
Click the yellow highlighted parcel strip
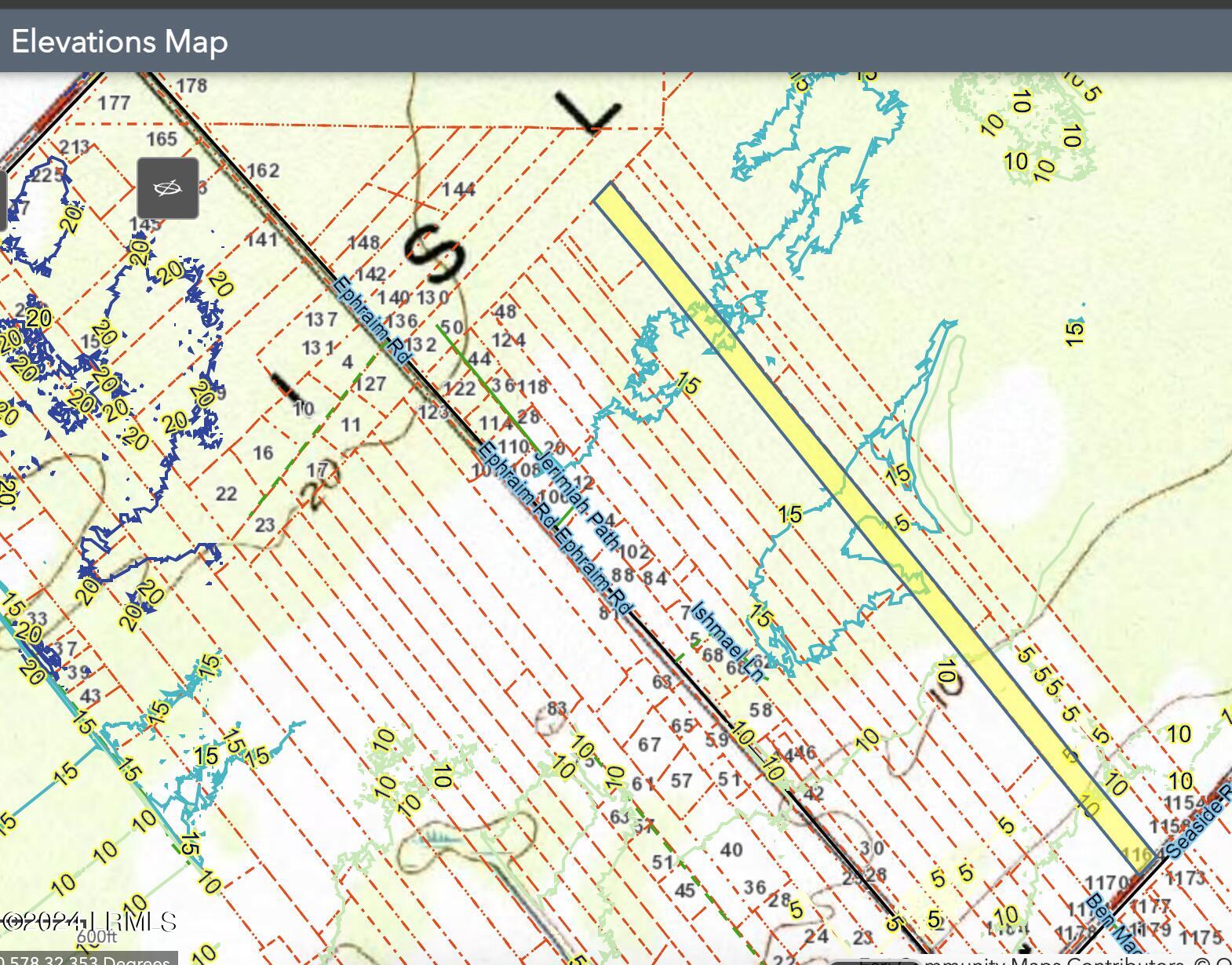click(873, 528)
